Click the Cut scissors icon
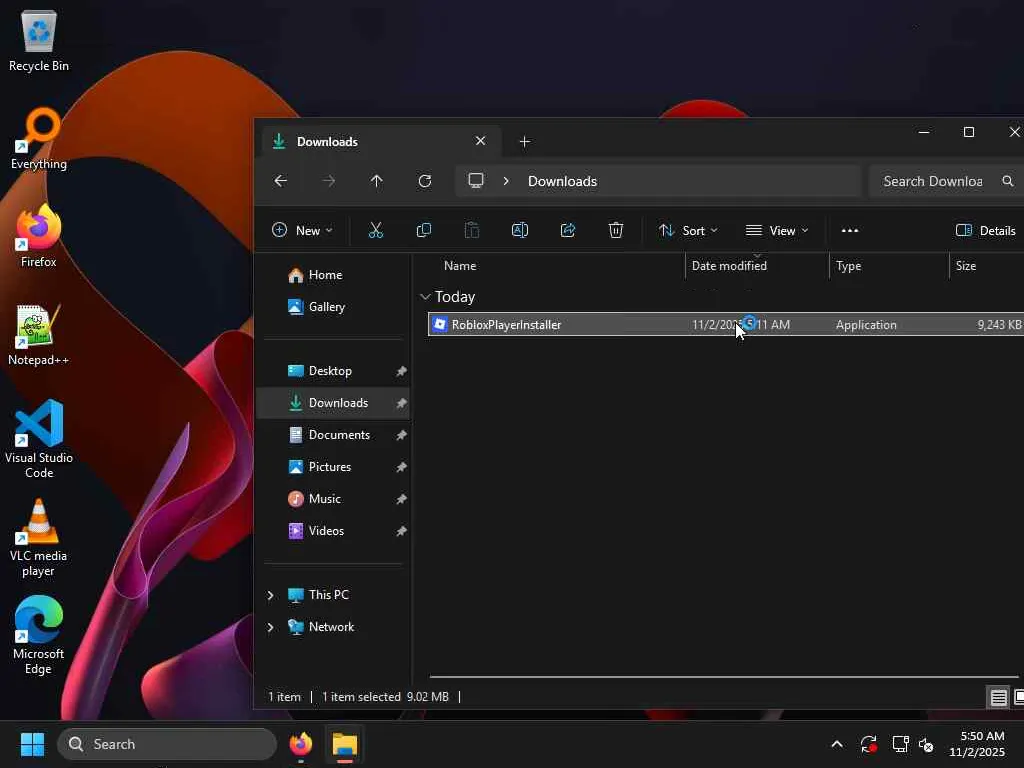Viewport: 1024px width, 768px height. coord(376,230)
